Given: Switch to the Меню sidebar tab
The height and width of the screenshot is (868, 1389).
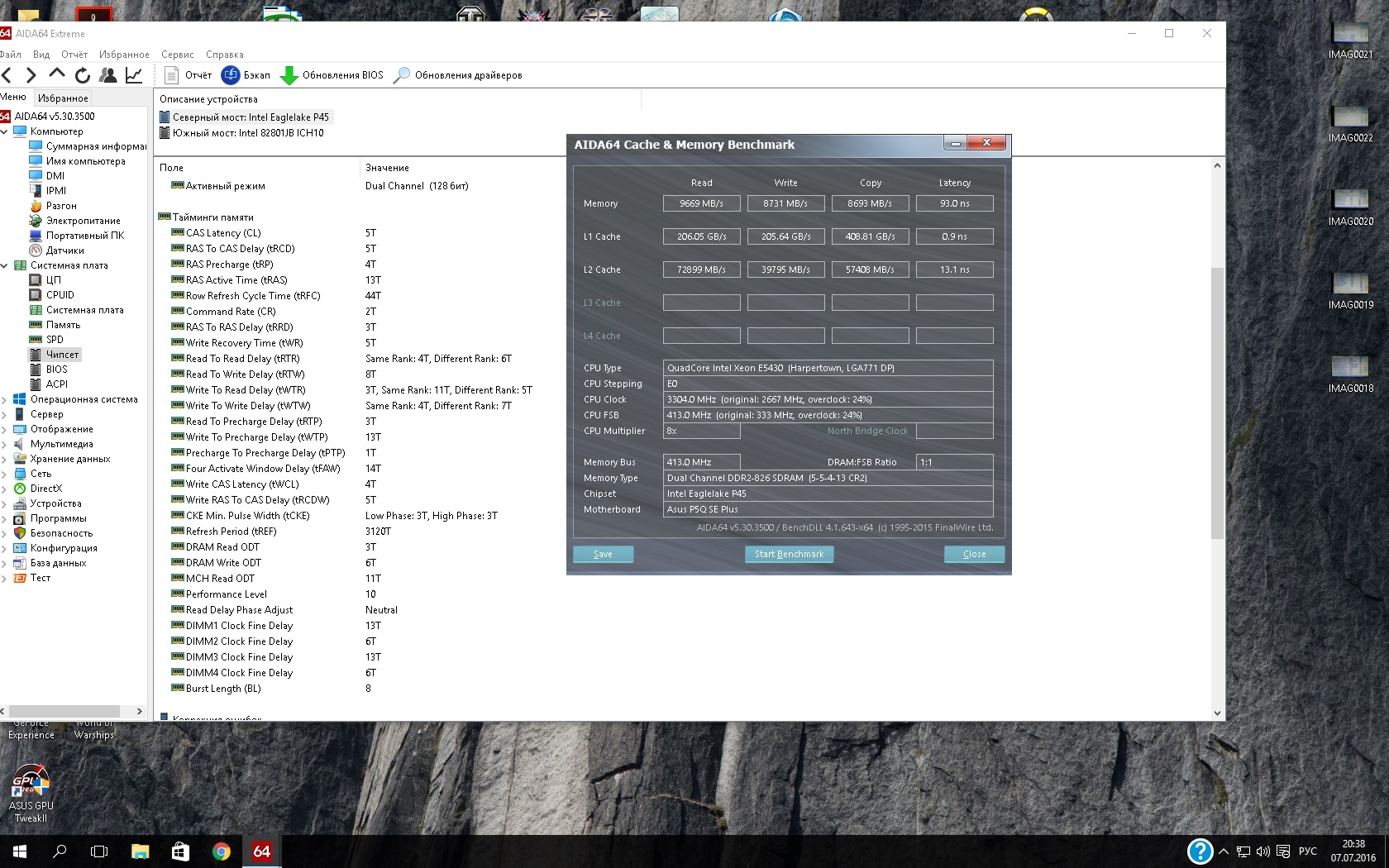Looking at the screenshot, I should click(13, 98).
